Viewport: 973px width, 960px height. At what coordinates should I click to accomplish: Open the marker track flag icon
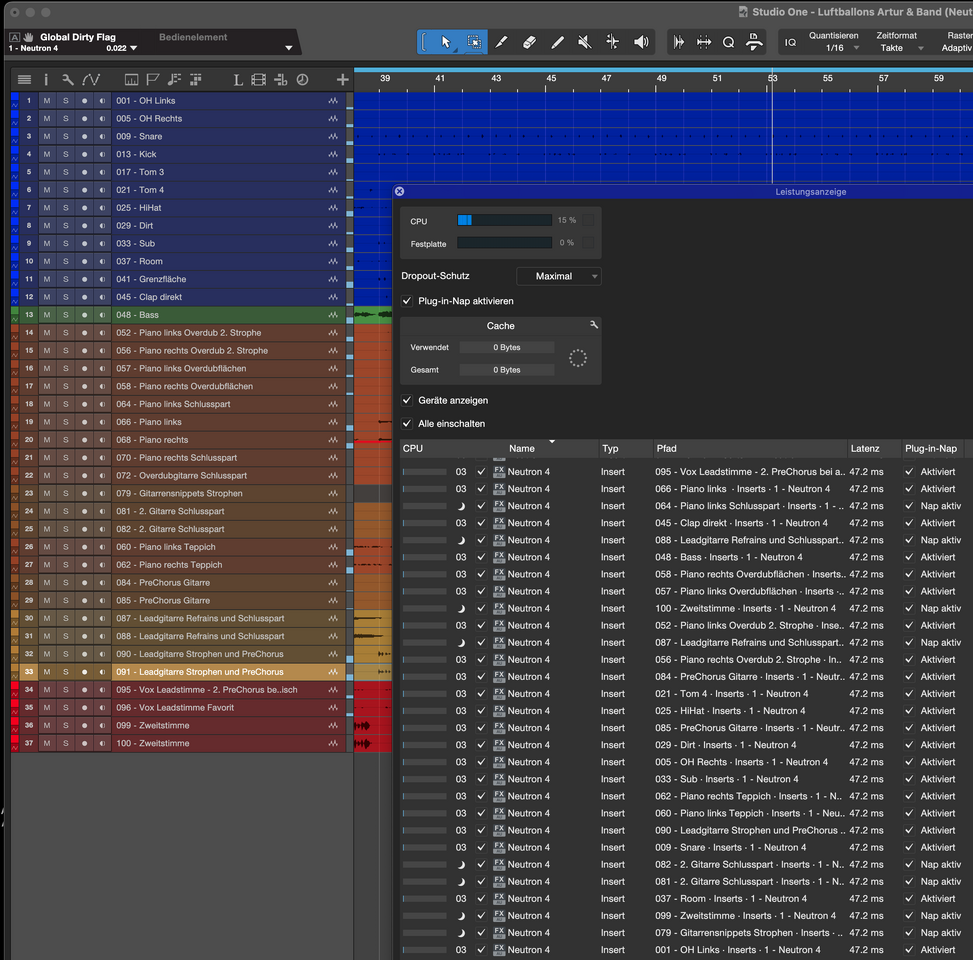pyautogui.click(x=153, y=79)
